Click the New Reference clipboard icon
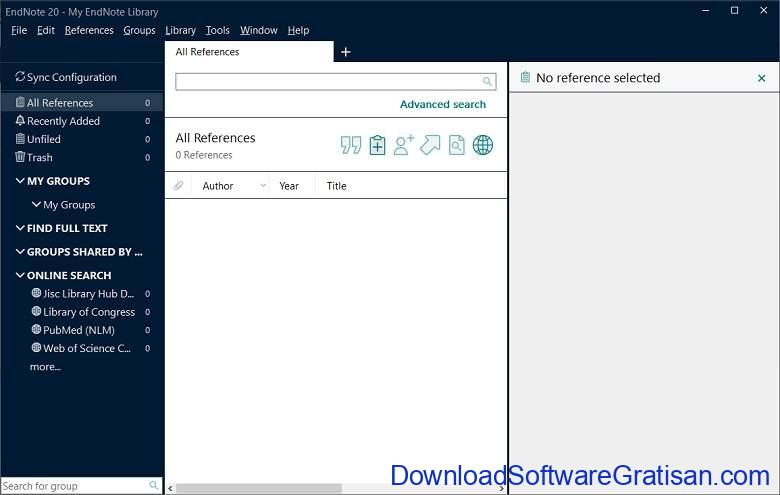Screen dimensions: 780x495 point(378,145)
